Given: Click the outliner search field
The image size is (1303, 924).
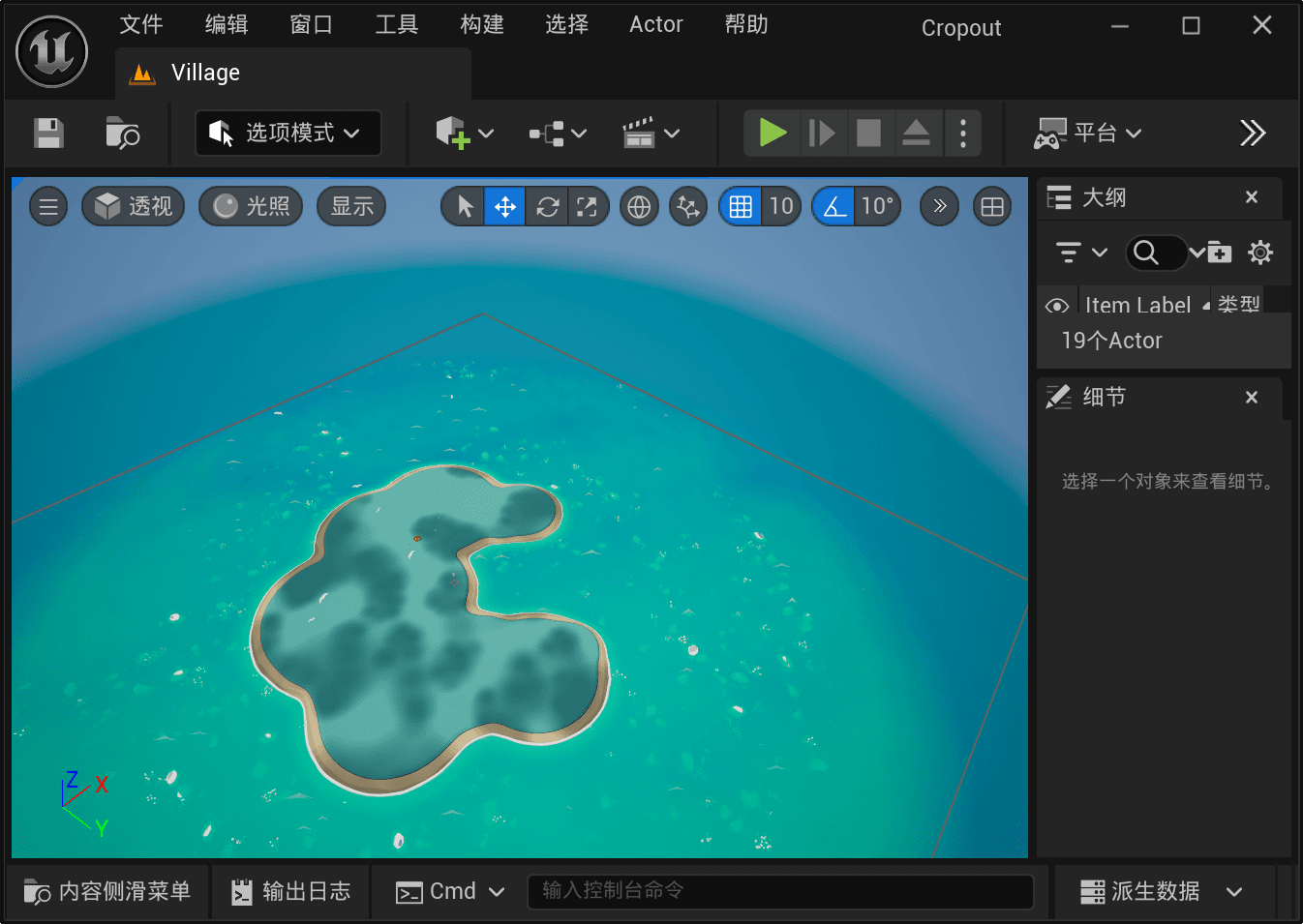Looking at the screenshot, I should click(x=1156, y=253).
